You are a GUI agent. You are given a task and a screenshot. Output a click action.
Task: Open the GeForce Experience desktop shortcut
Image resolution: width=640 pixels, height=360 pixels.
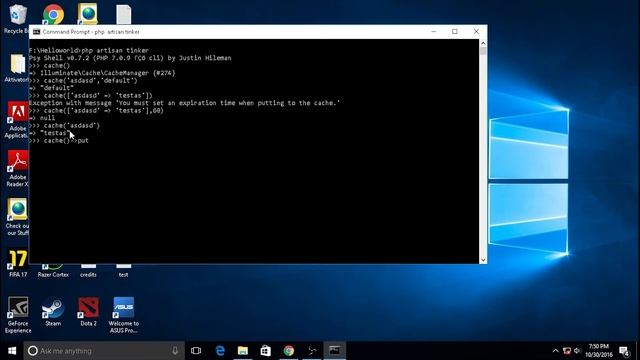tap(18, 315)
